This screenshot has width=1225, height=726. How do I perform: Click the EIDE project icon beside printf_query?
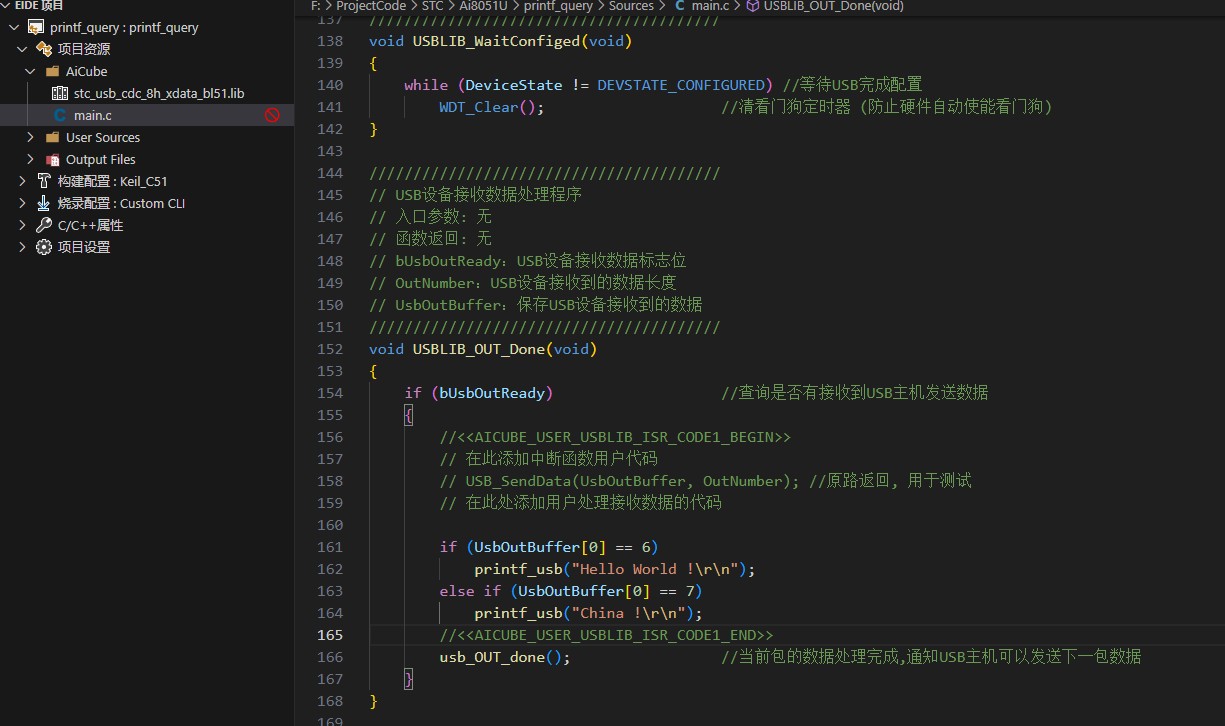pyautogui.click(x=36, y=27)
